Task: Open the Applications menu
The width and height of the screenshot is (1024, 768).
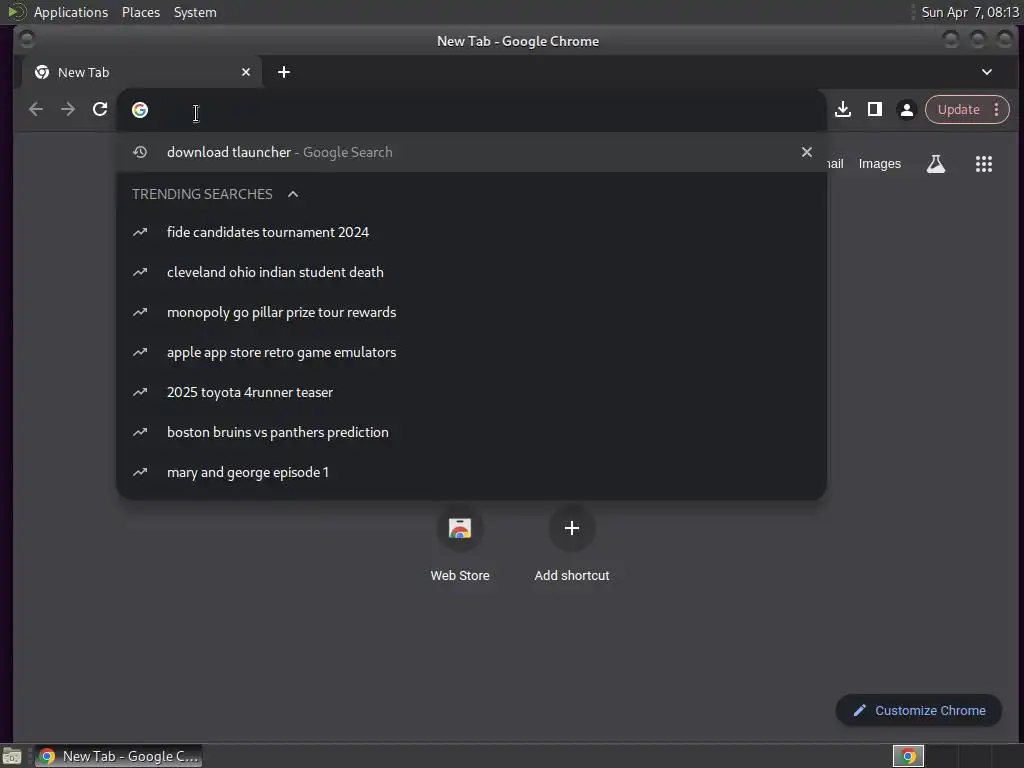Action: pos(71,12)
